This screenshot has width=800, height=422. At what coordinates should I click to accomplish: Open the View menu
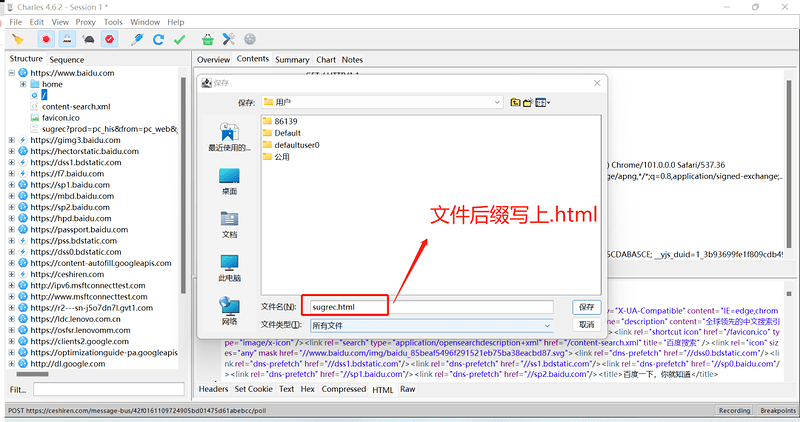[60, 22]
